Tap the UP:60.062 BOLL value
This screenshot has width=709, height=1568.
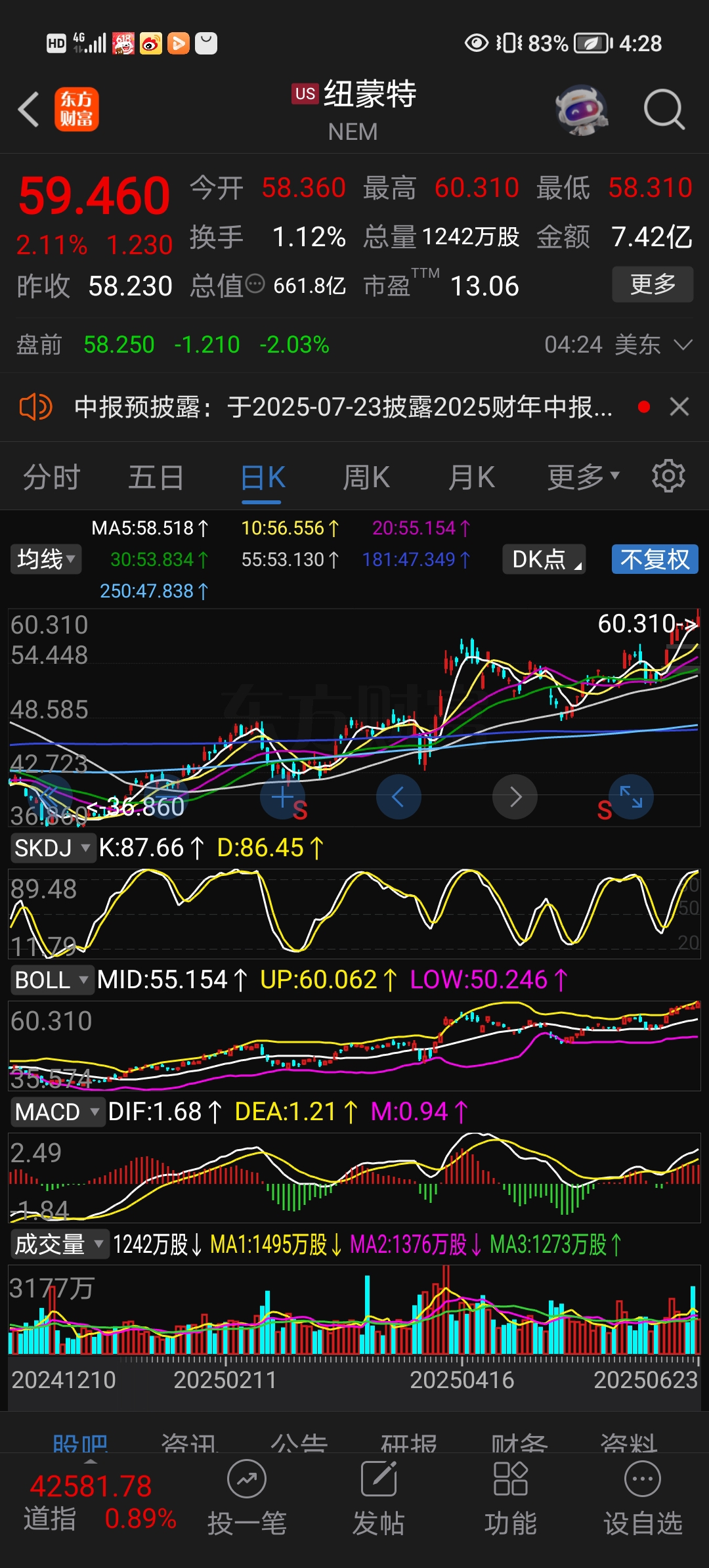click(x=329, y=980)
